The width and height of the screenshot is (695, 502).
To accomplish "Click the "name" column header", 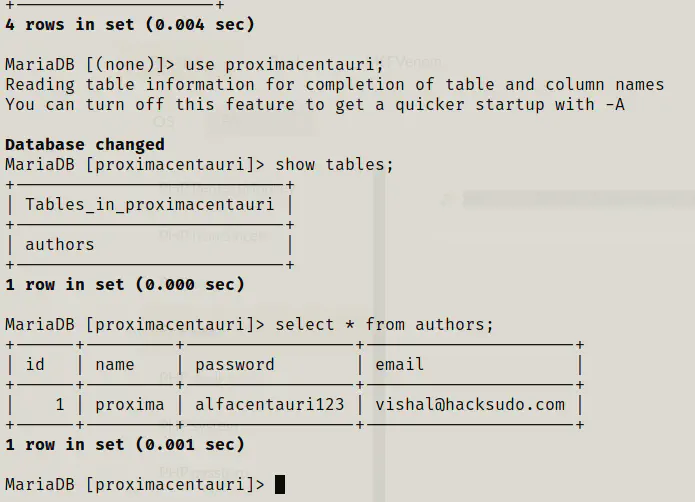I will pos(115,365).
